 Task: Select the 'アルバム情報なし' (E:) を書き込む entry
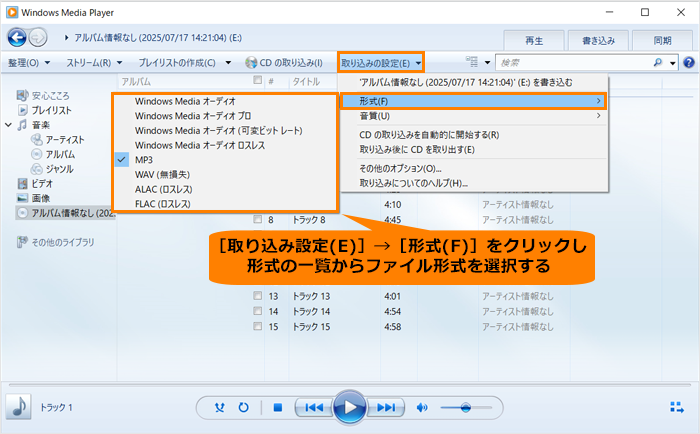click(x=474, y=83)
